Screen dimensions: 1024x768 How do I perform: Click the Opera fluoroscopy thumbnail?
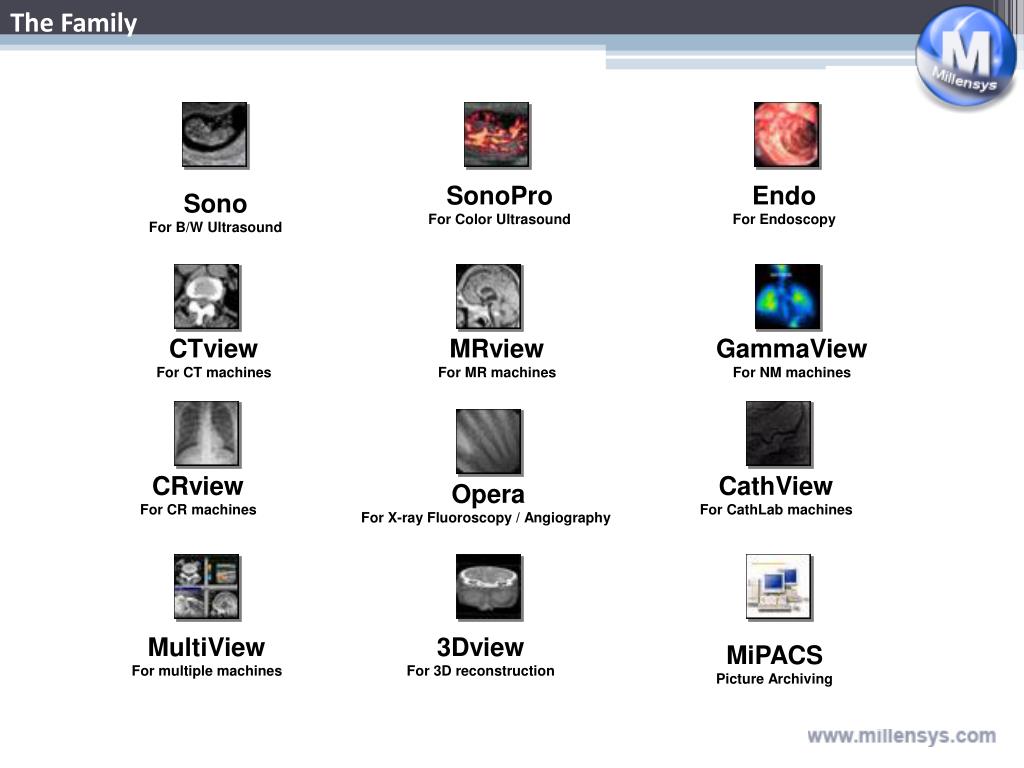[489, 441]
